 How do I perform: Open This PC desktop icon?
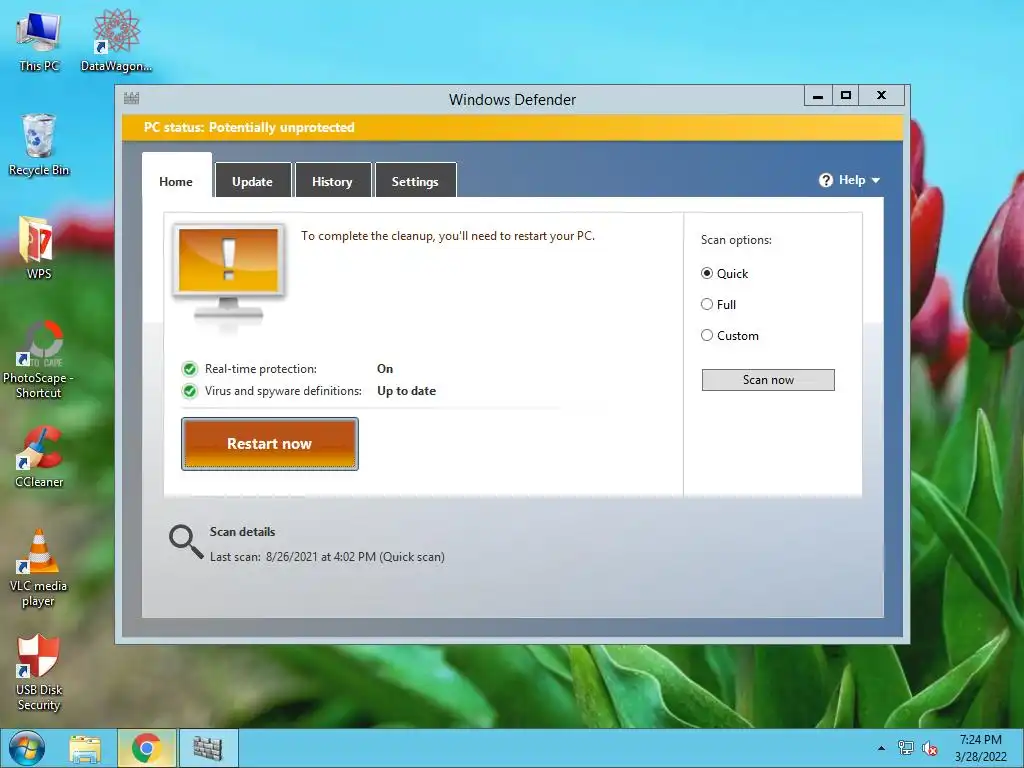pos(39,41)
